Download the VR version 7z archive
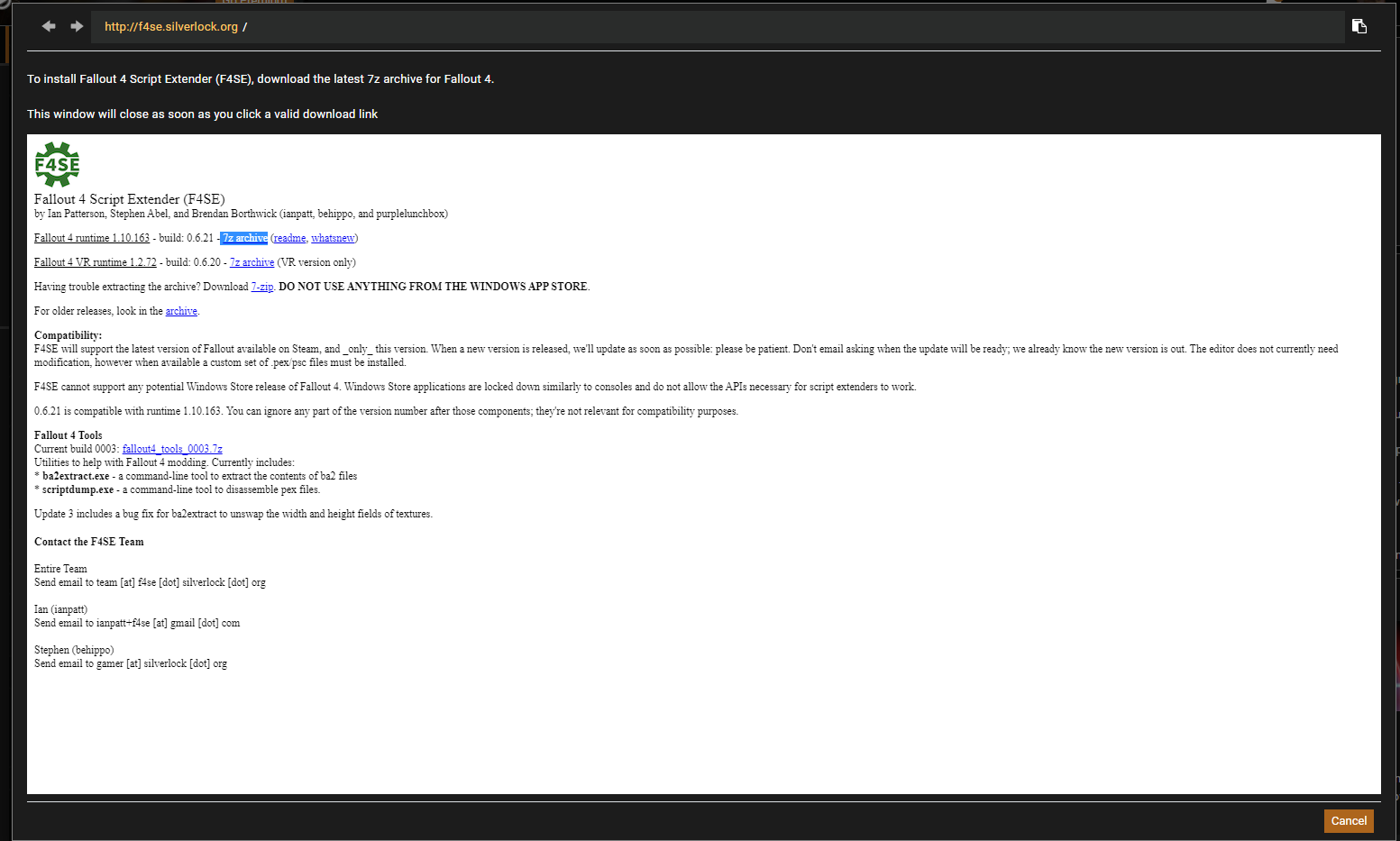Image resolution: width=1400 pixels, height=841 pixels. pyautogui.click(x=252, y=262)
